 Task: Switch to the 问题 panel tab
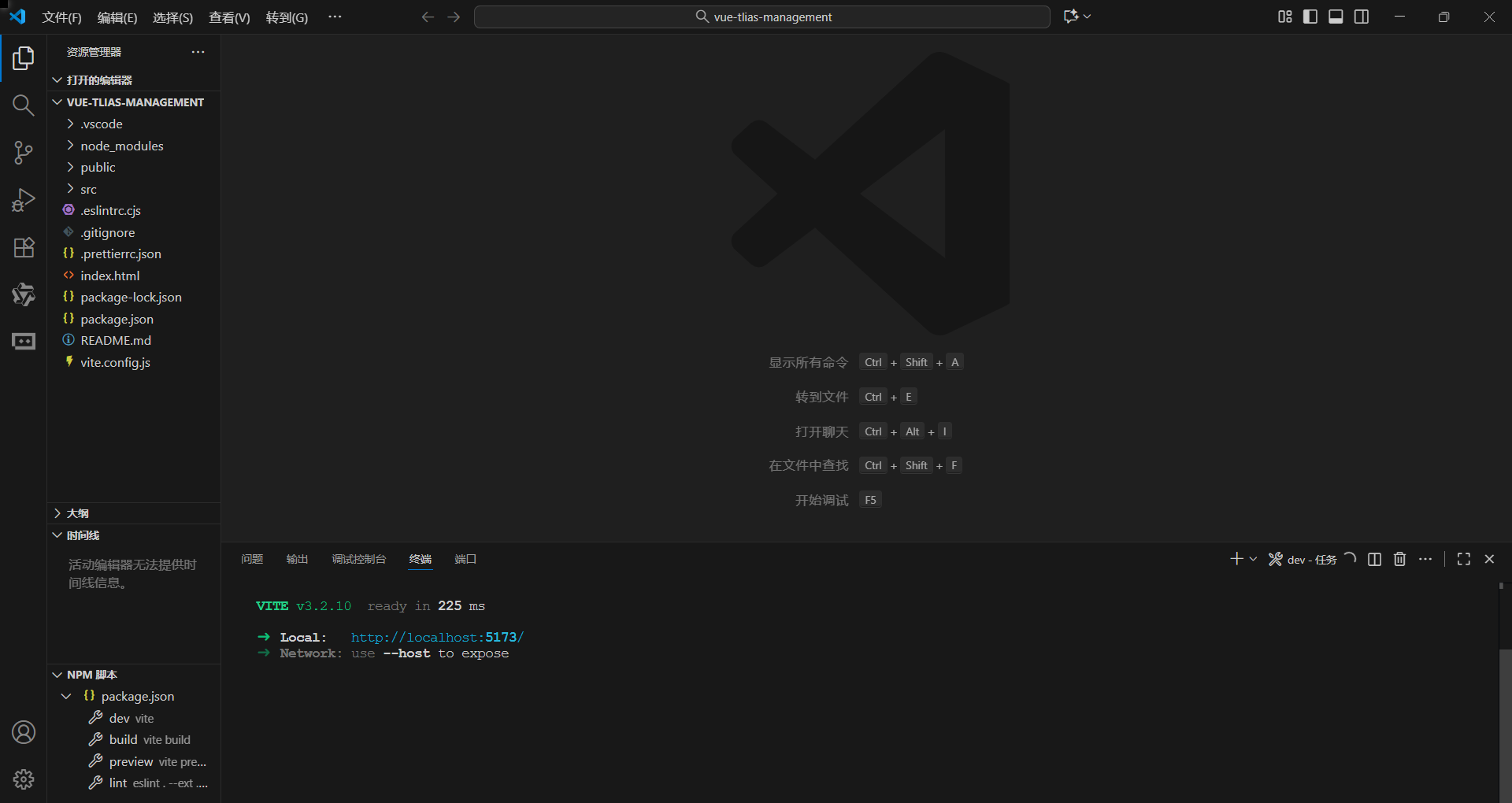tap(252, 559)
